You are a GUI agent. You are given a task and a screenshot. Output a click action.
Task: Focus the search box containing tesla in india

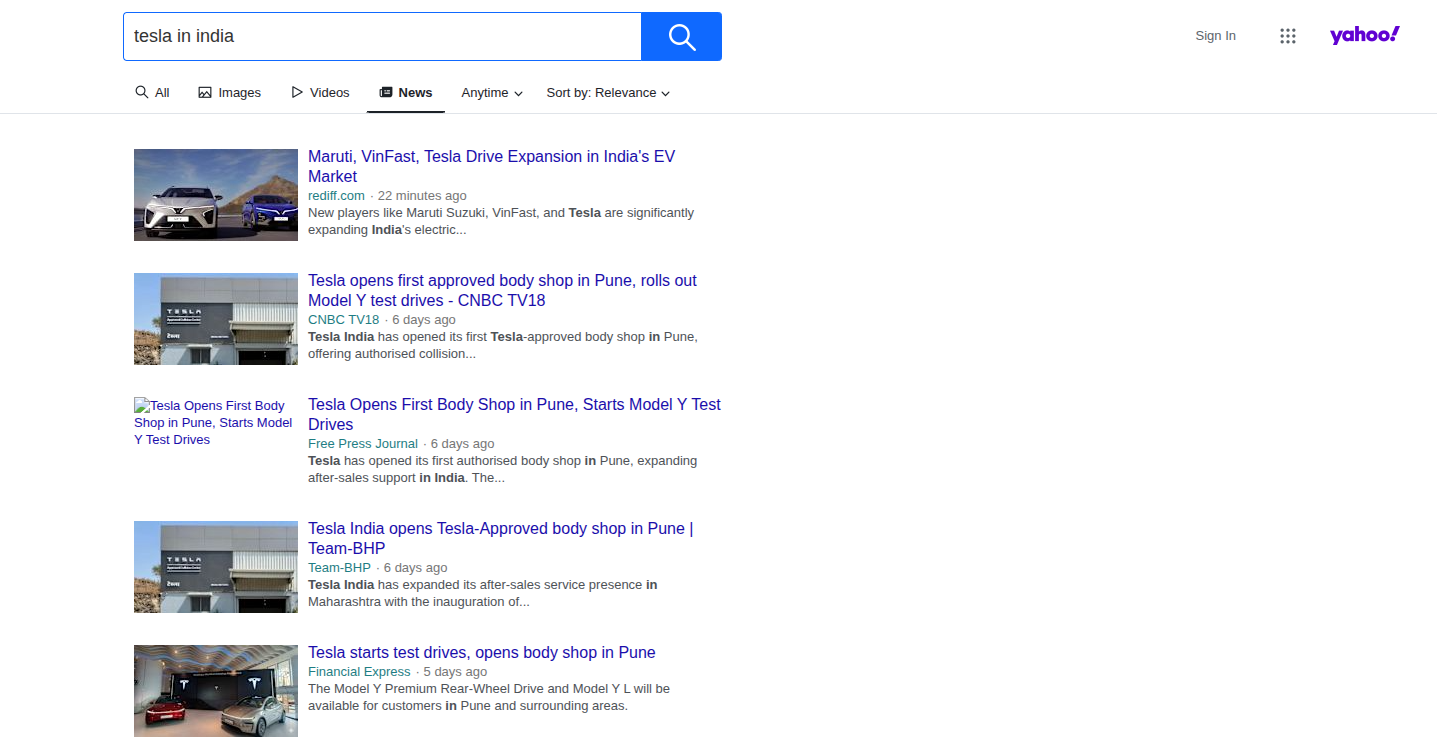(382, 37)
